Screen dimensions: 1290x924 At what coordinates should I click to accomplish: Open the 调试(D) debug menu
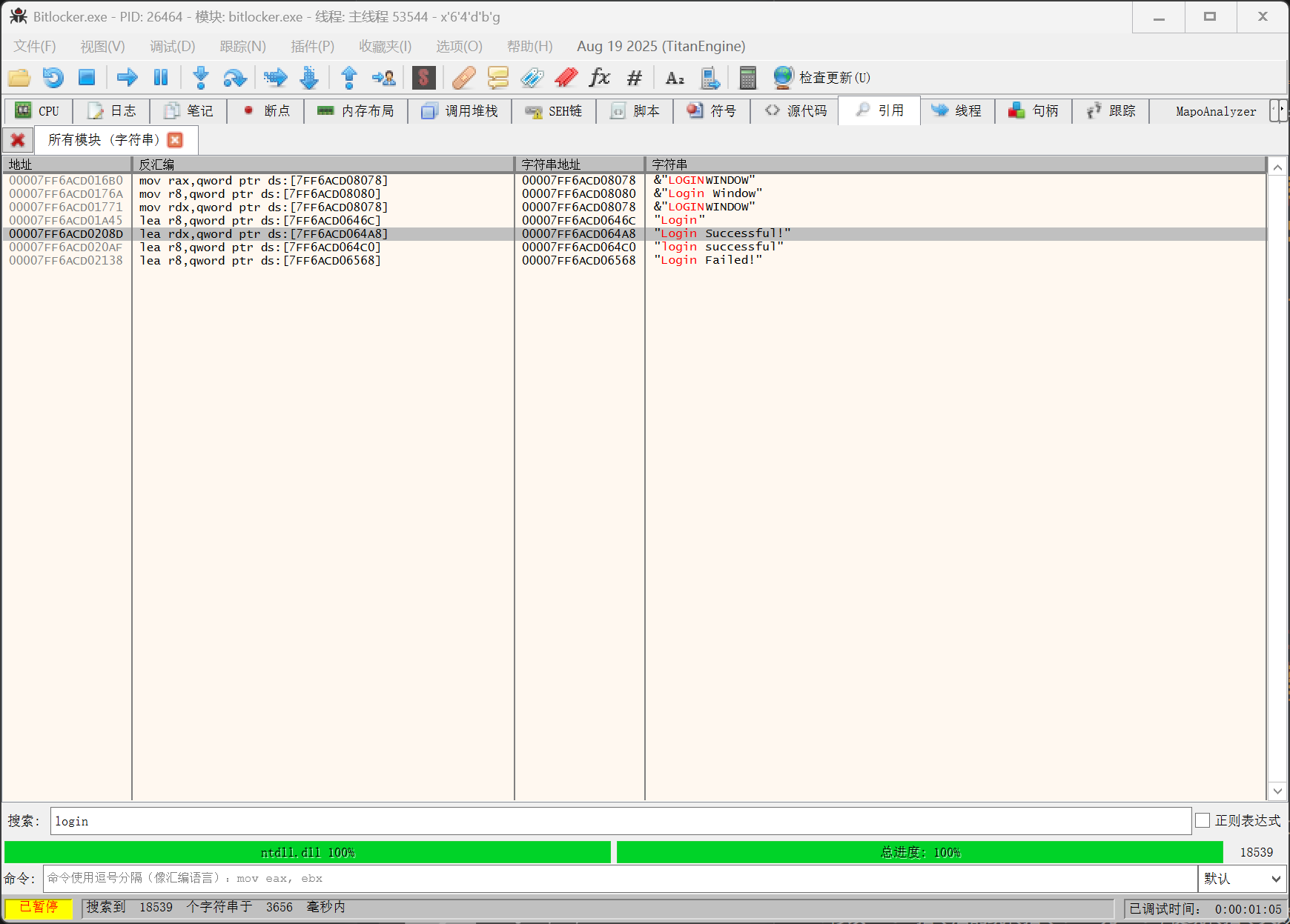(x=172, y=47)
